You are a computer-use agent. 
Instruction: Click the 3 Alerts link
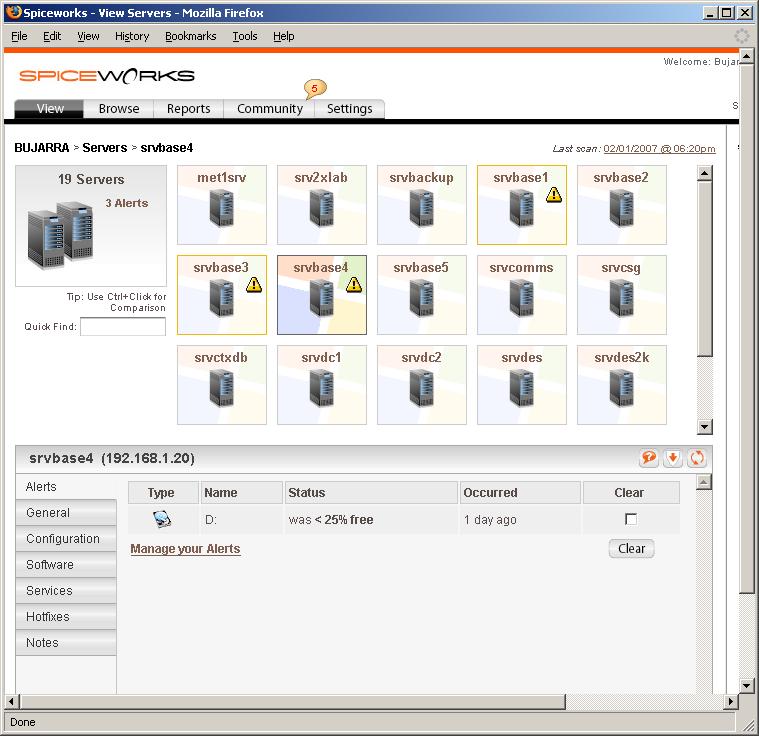coord(127,203)
